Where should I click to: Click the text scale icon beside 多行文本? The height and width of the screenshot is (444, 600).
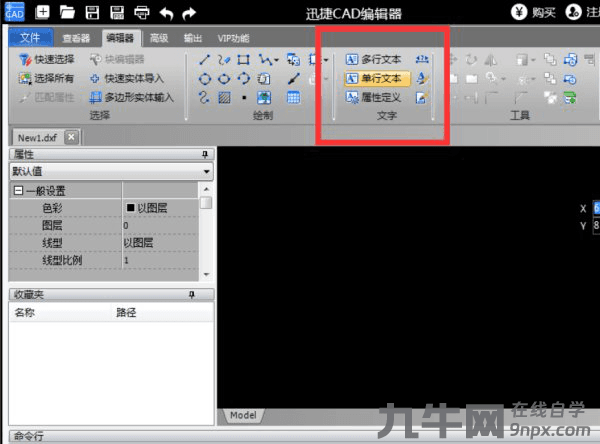[x=422, y=59]
